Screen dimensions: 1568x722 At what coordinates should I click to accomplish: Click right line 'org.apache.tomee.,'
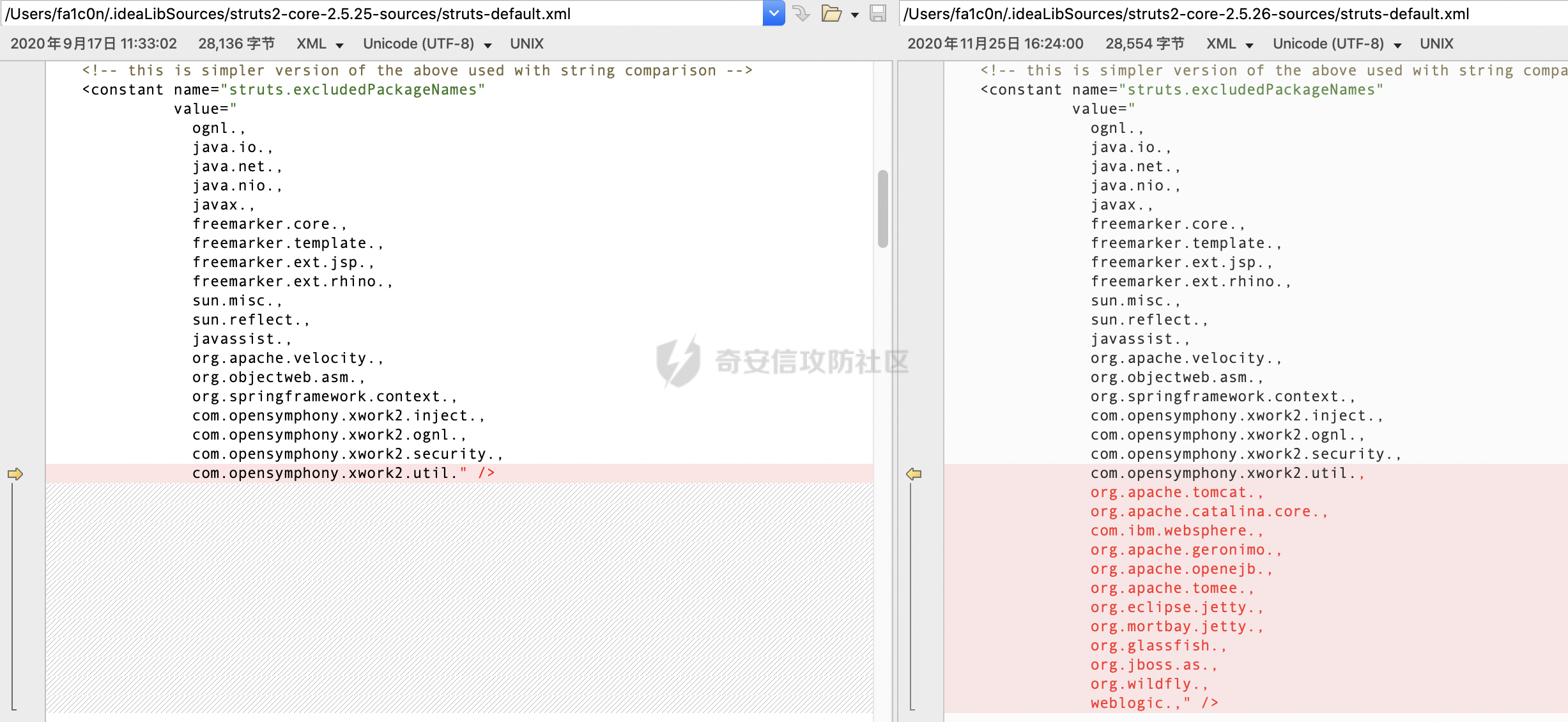pos(1172,588)
